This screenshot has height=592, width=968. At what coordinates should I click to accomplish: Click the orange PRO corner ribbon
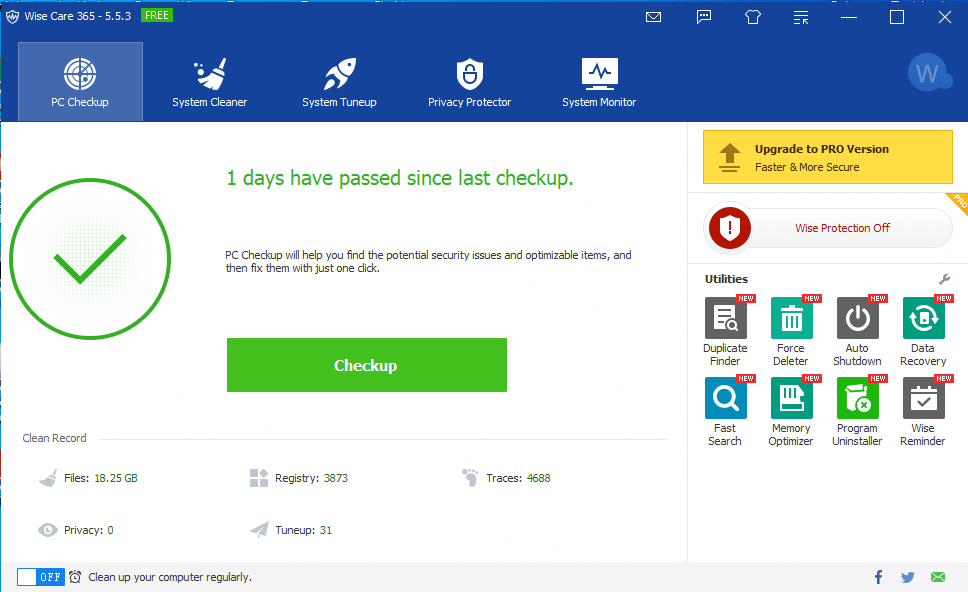(958, 203)
